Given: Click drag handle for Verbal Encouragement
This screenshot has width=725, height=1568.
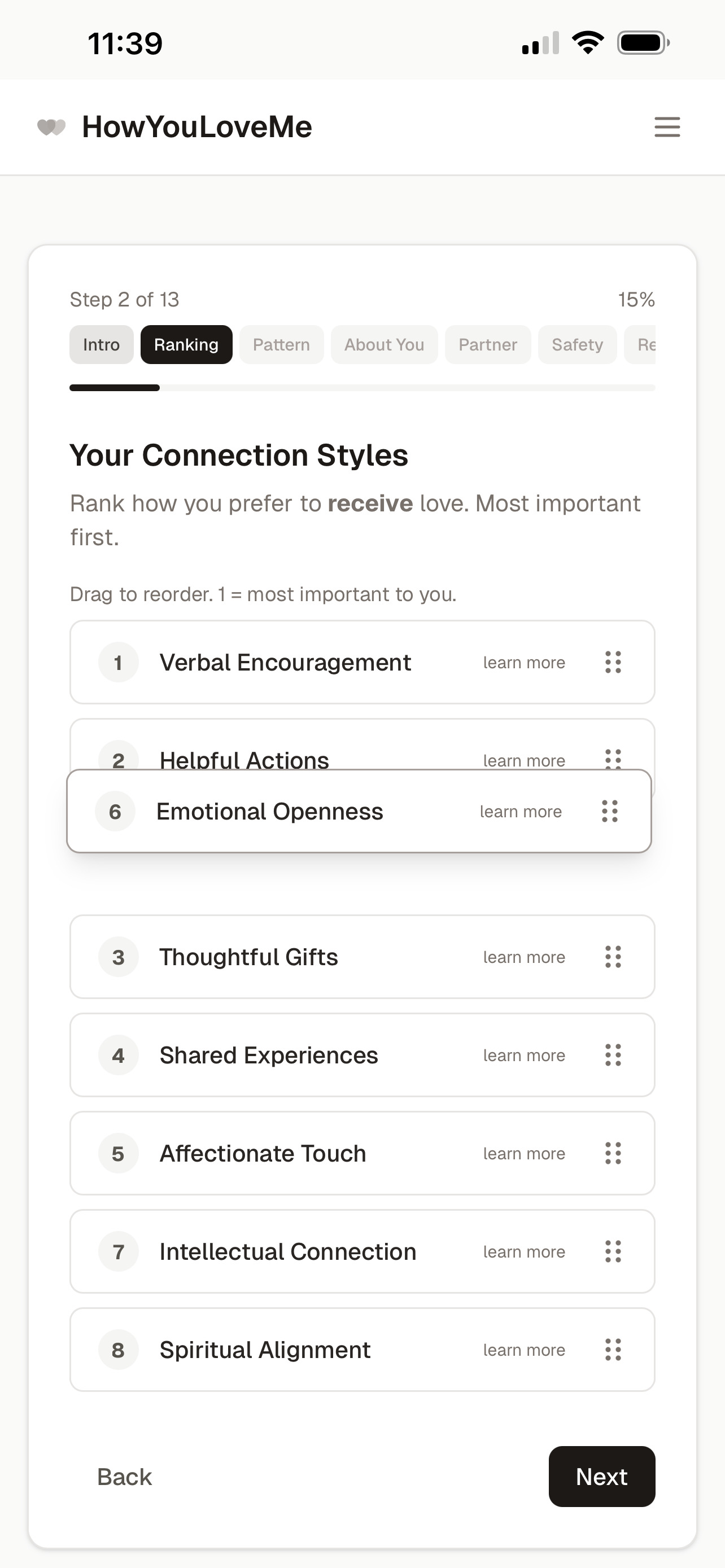Looking at the screenshot, I should click(613, 662).
